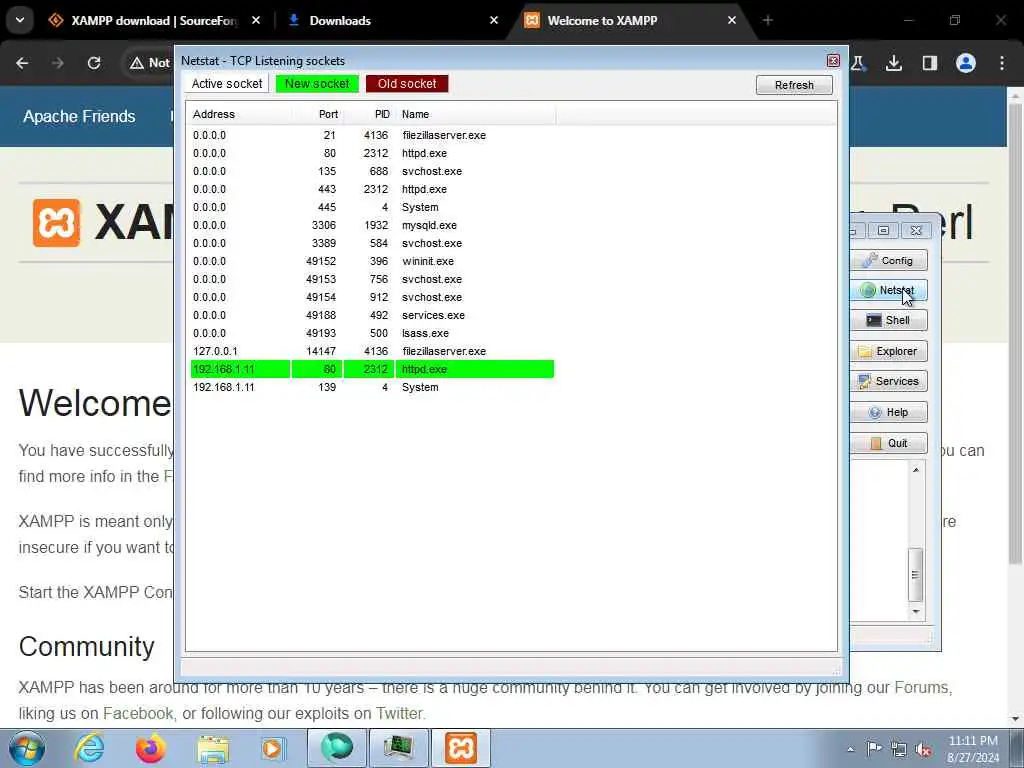This screenshot has width=1024, height=768.
Task: Select svchost.exe row with port 135
Action: [x=372, y=171]
